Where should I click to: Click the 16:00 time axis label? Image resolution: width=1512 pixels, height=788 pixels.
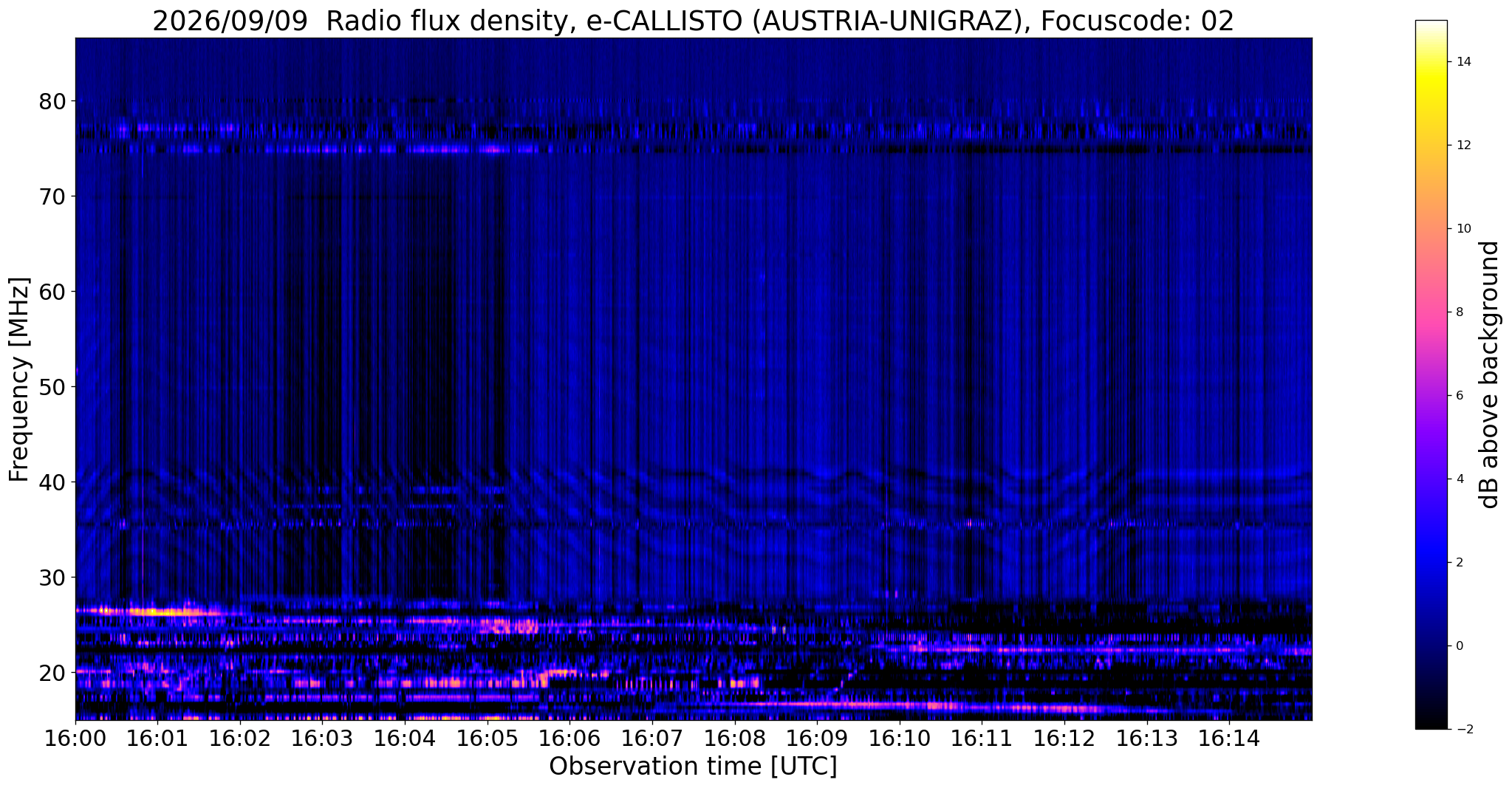(x=75, y=738)
